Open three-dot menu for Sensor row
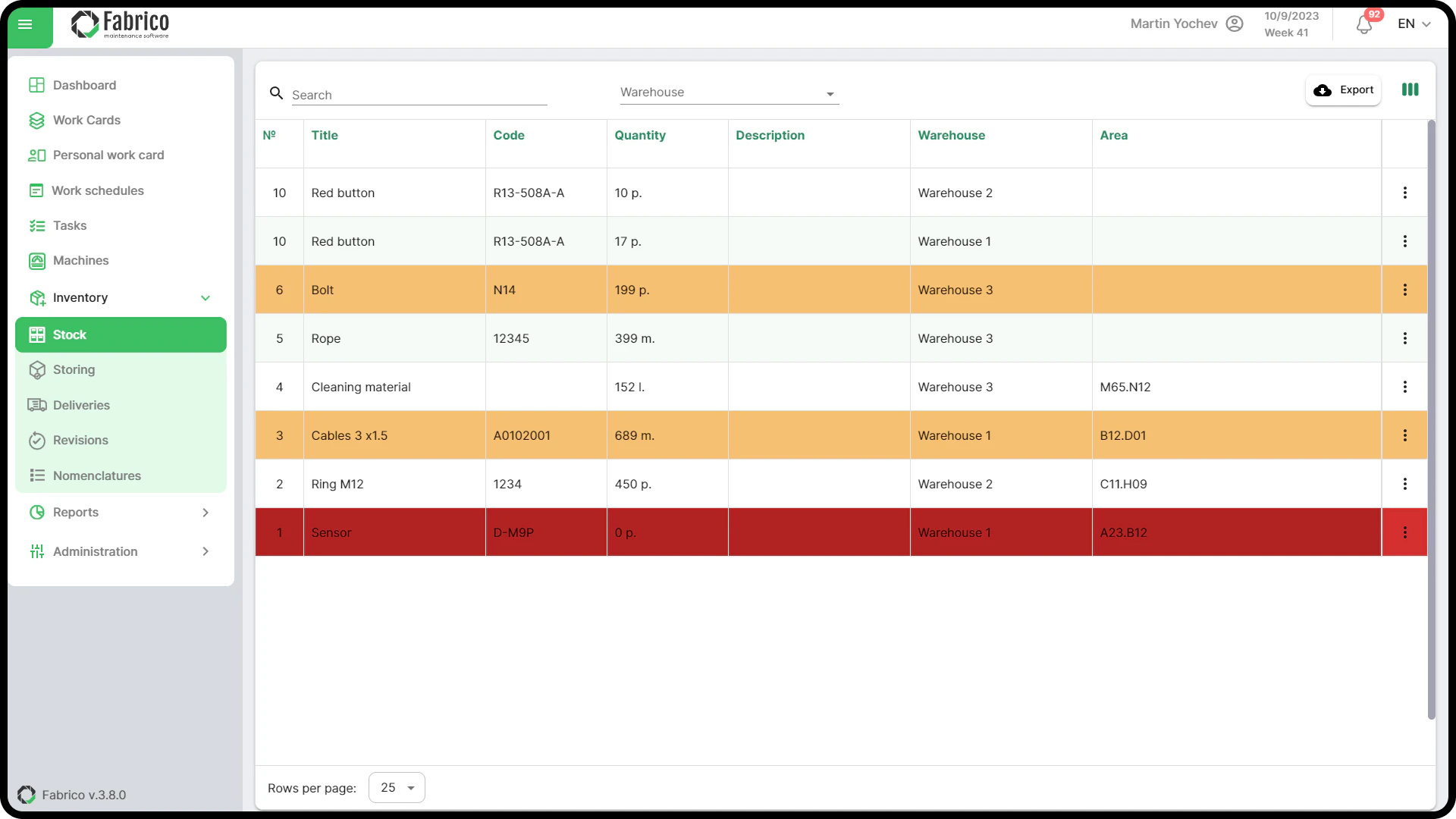Image resolution: width=1456 pixels, height=819 pixels. 1404,532
